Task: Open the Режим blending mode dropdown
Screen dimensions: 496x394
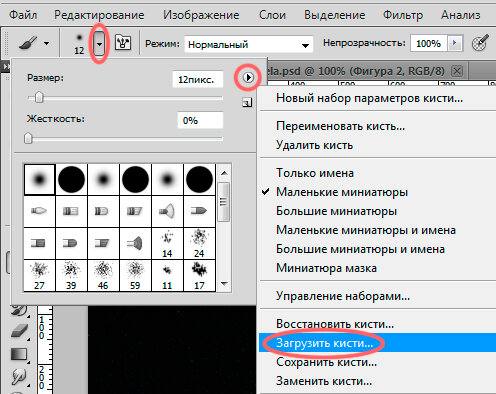Action: click(249, 45)
